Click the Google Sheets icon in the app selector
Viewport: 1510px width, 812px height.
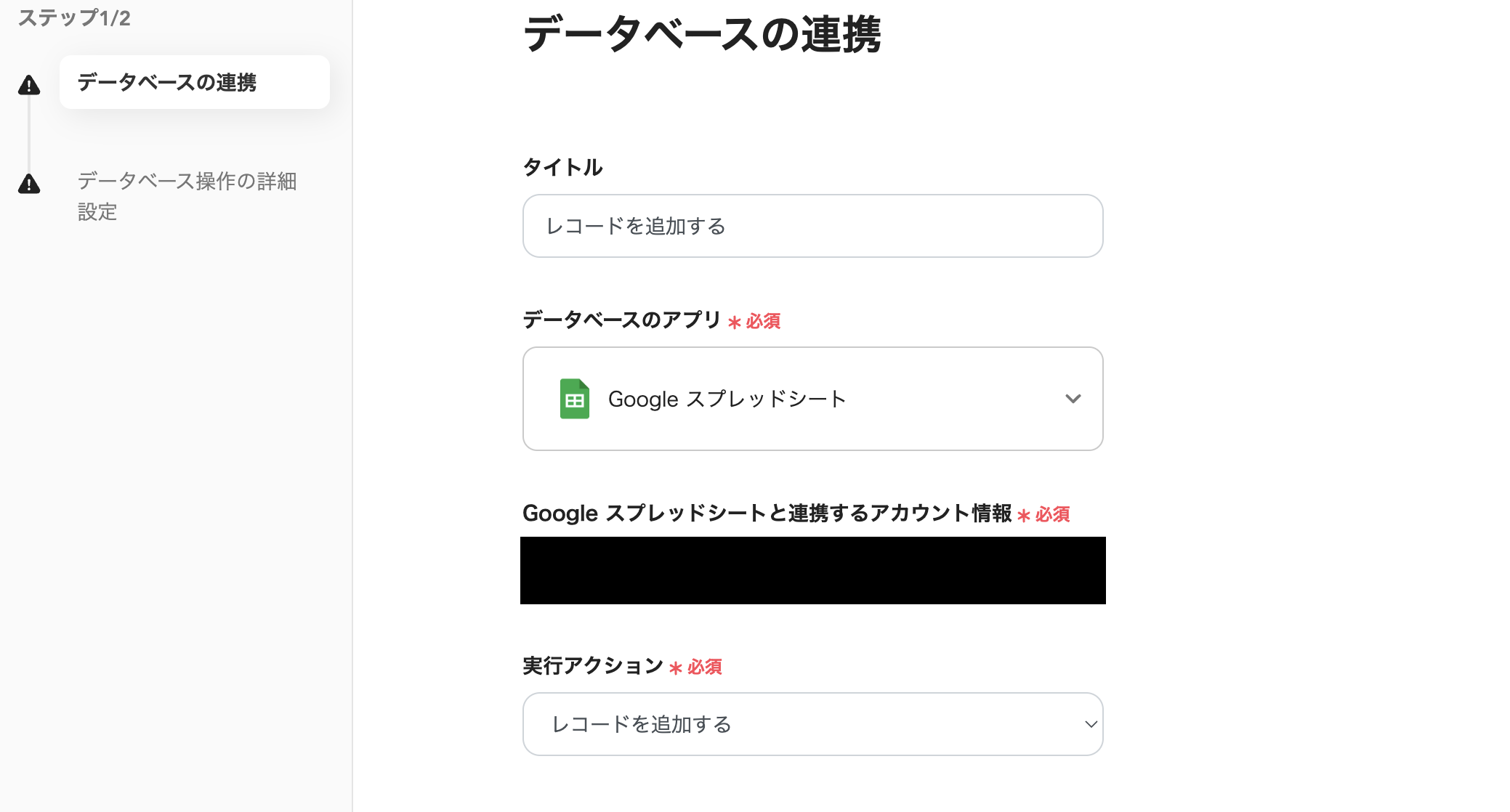(574, 399)
